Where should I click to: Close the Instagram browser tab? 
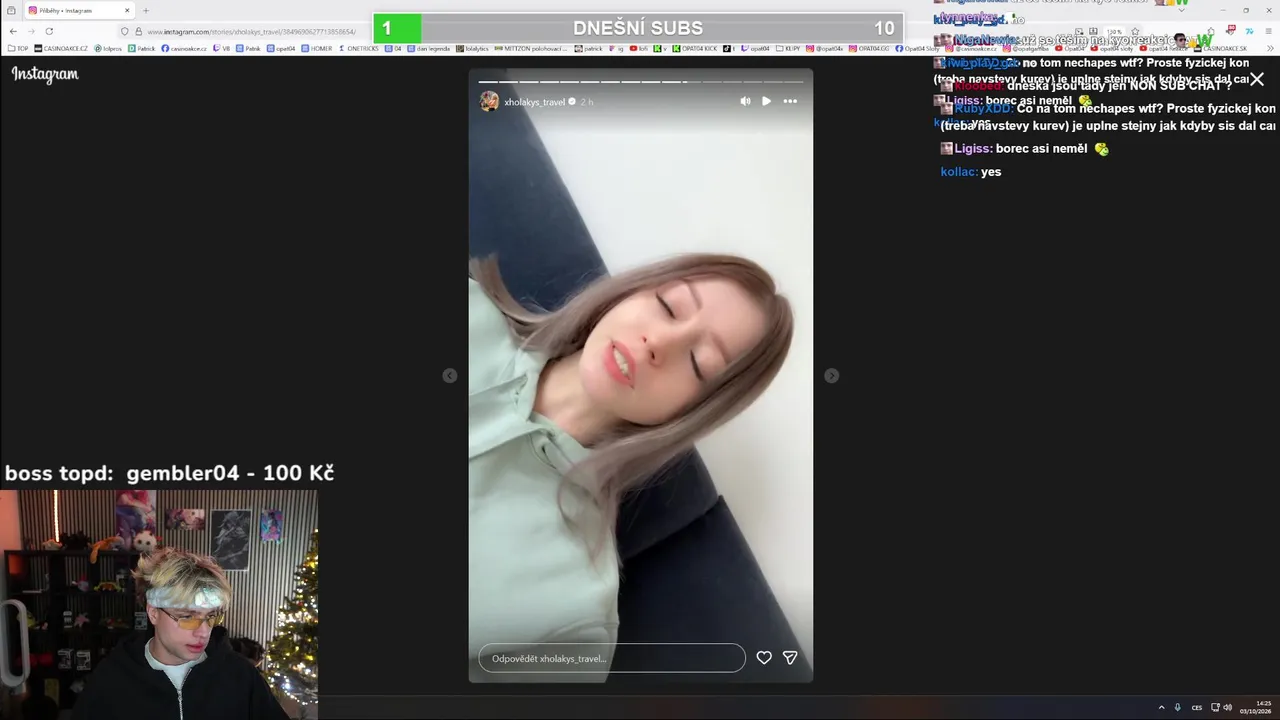tap(127, 10)
